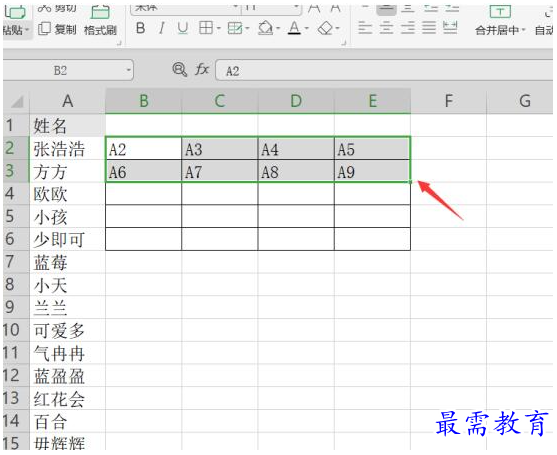The image size is (557, 455).
Task: Justify text alignment
Action: (429, 28)
